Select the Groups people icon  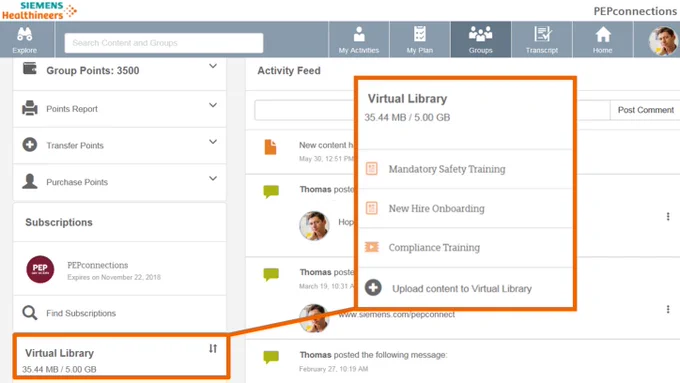click(x=480, y=34)
